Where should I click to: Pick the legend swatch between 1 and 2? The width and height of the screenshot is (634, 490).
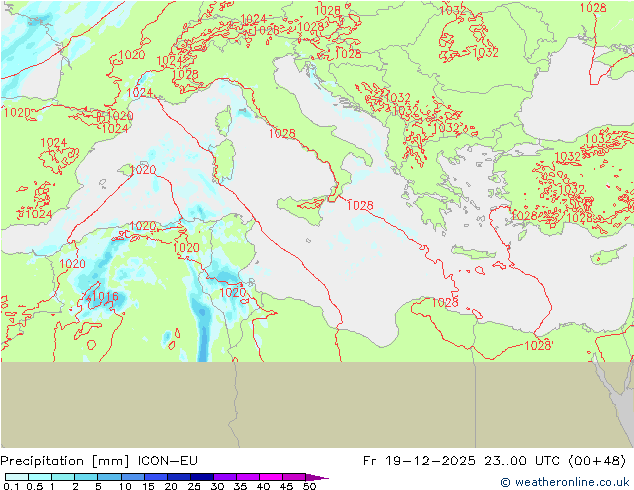tap(63, 477)
